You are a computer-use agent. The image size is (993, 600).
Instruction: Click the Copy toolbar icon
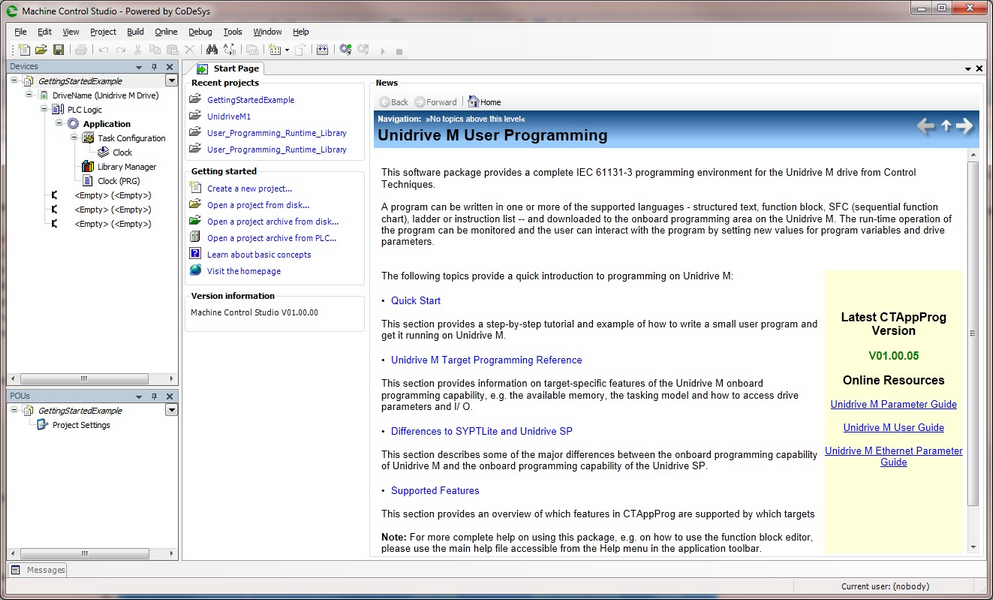(155, 49)
